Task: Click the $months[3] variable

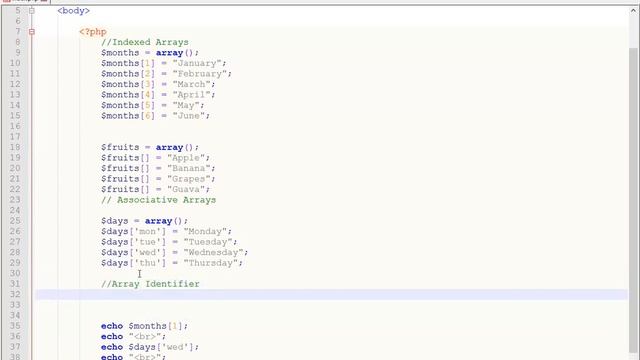Action: click(128, 84)
